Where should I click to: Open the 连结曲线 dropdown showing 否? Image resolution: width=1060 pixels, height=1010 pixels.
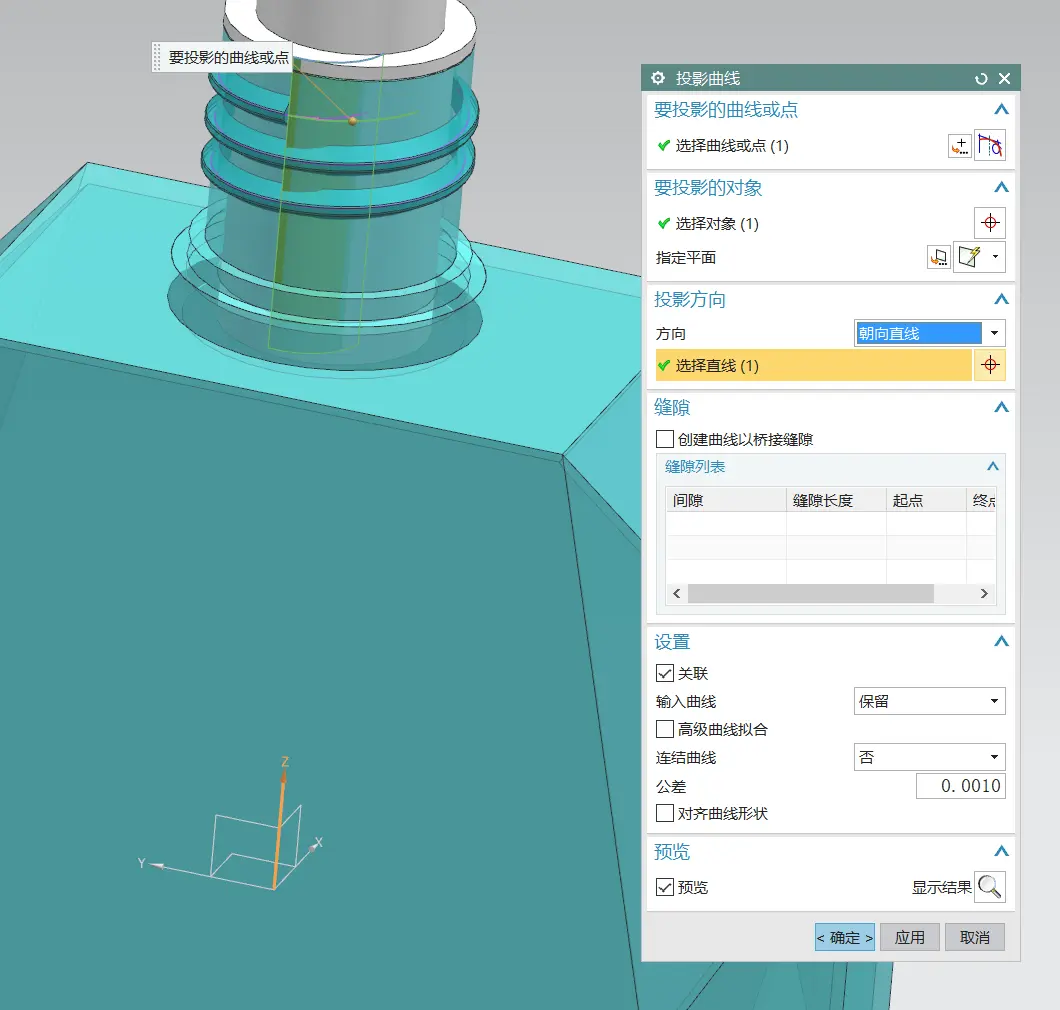[930, 757]
